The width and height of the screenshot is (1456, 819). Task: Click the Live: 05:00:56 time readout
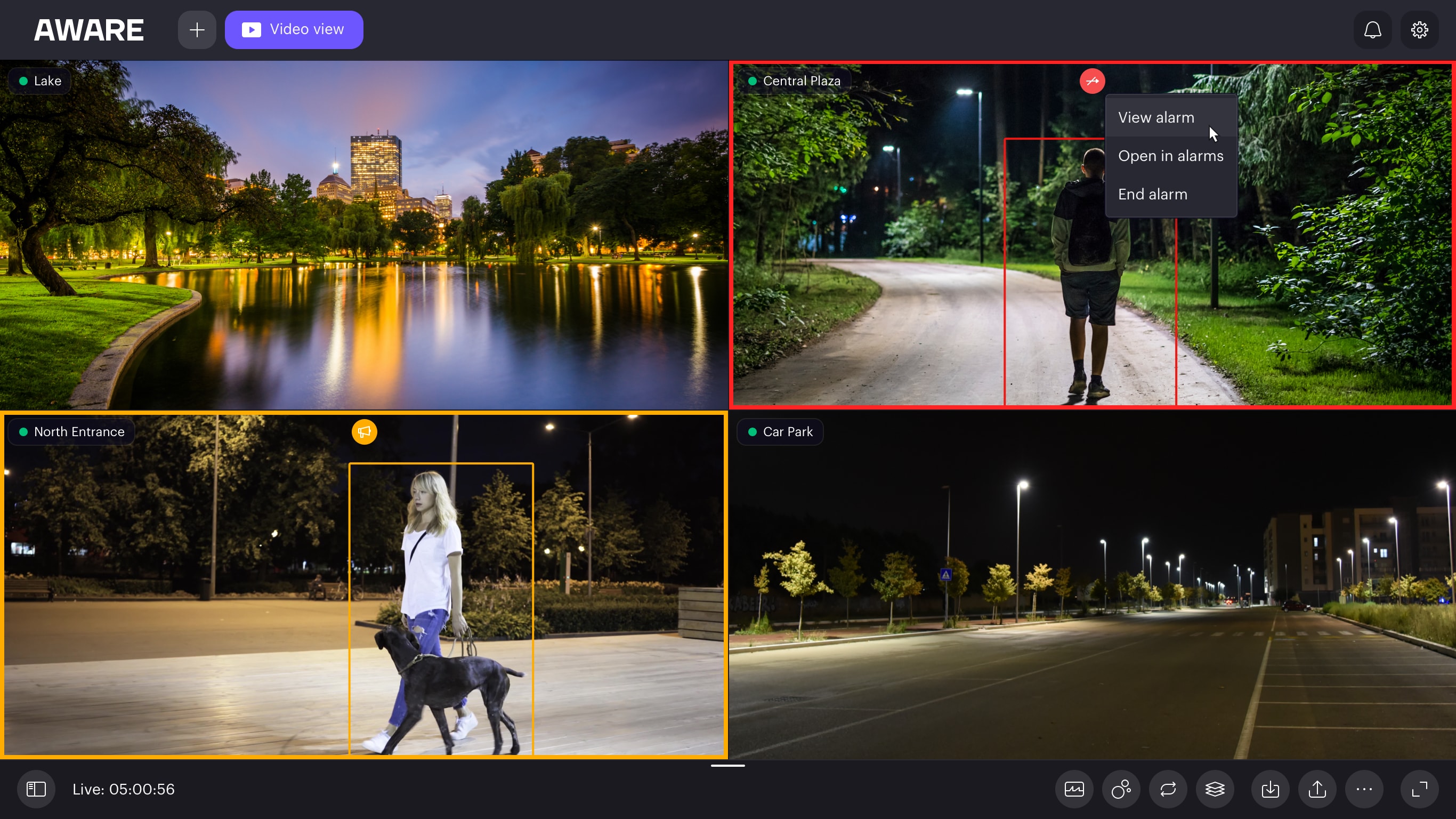coord(123,789)
